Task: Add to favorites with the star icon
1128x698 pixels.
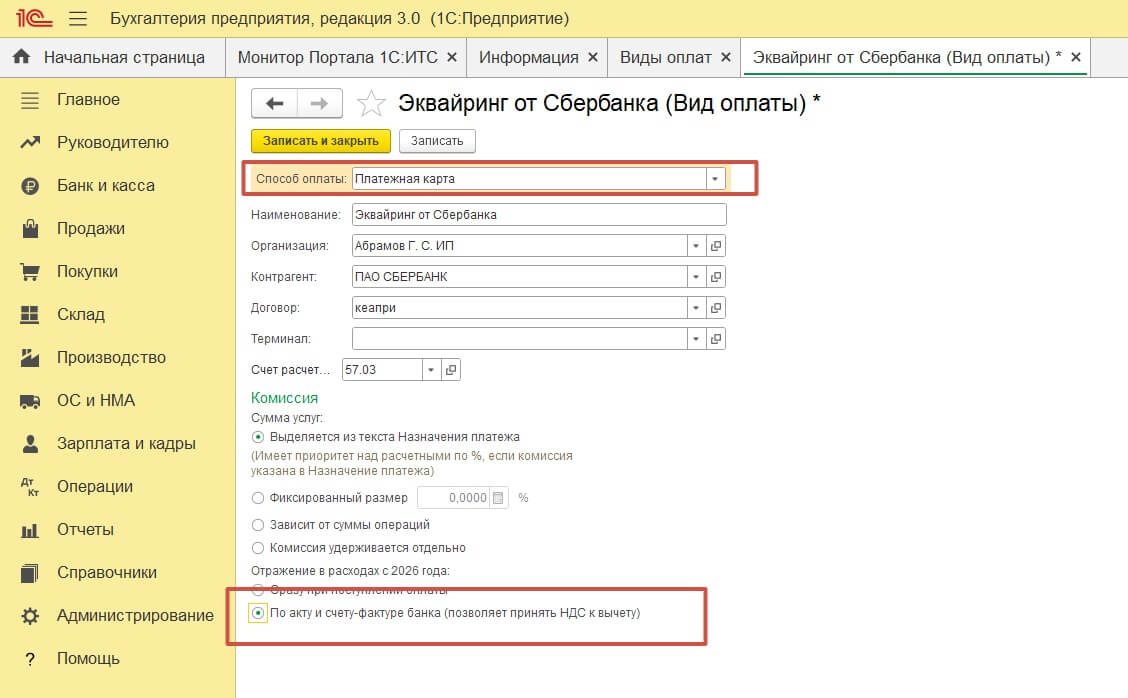Action: tap(371, 104)
